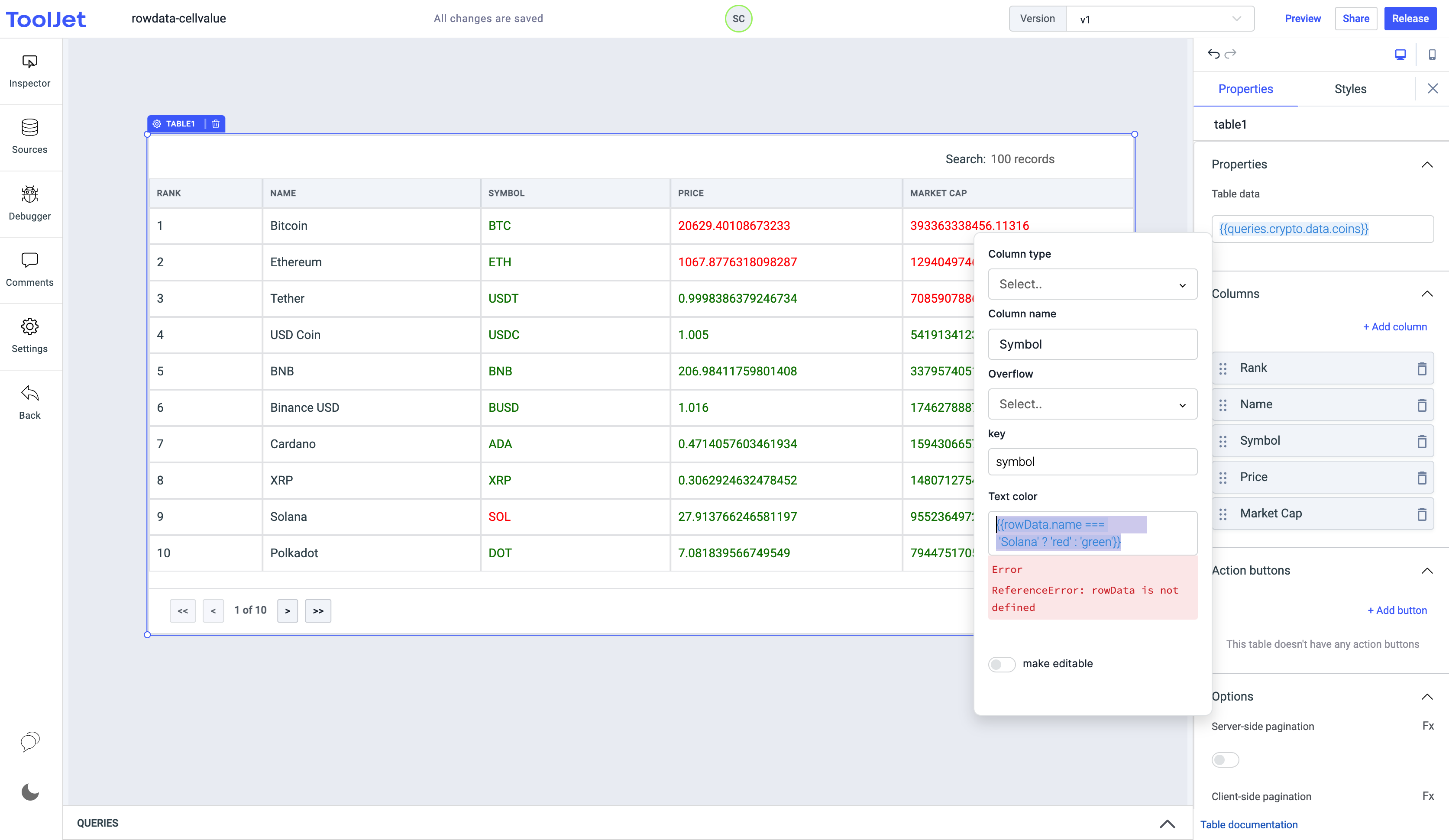The width and height of the screenshot is (1449, 840).
Task: Toggle the make editable switch
Action: (1002, 664)
